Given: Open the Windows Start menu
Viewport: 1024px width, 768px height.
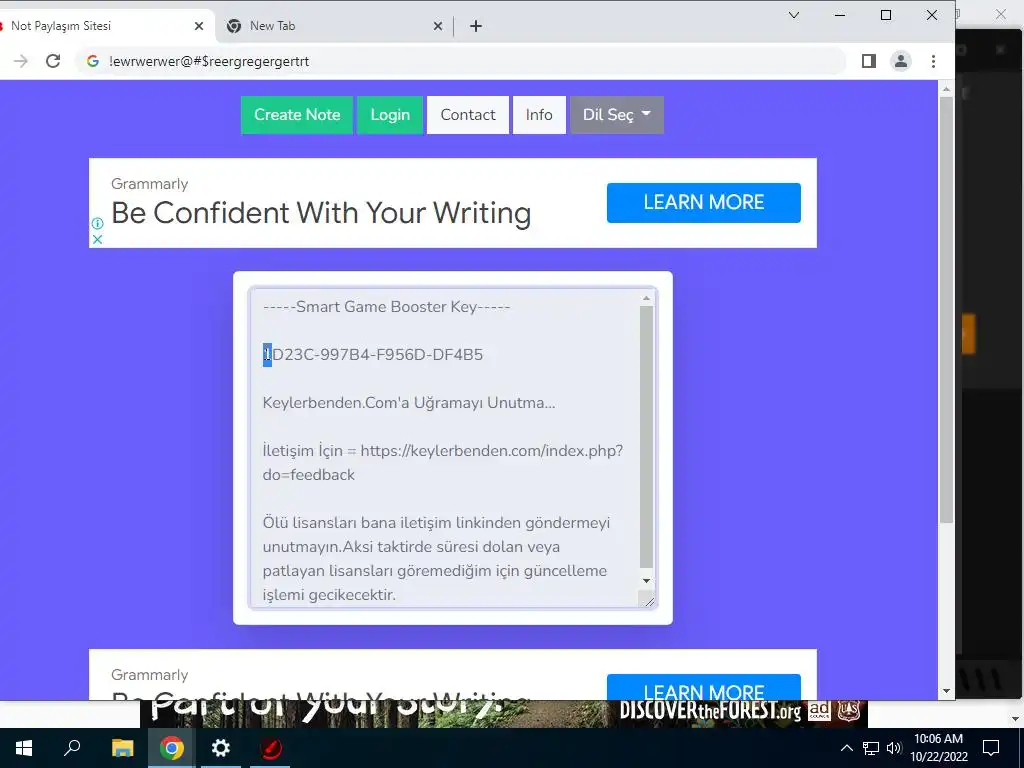Looking at the screenshot, I should (x=24, y=748).
